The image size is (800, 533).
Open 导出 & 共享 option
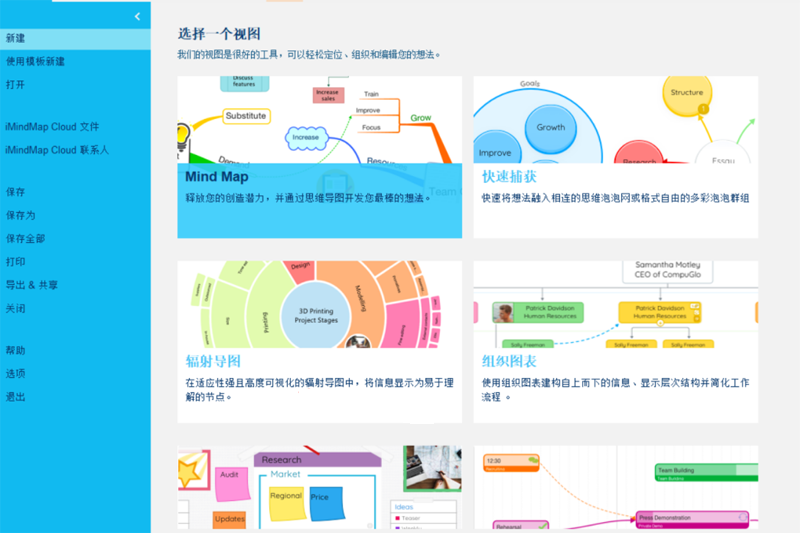pos(75,285)
